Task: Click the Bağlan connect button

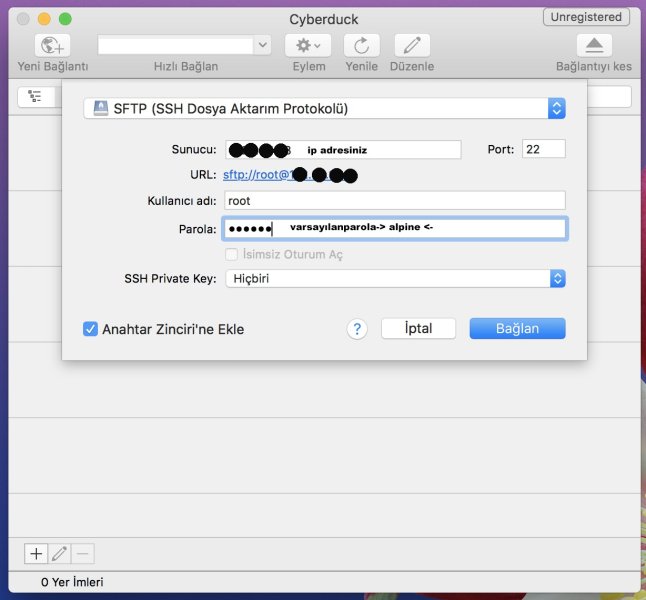Action: pyautogui.click(x=517, y=328)
